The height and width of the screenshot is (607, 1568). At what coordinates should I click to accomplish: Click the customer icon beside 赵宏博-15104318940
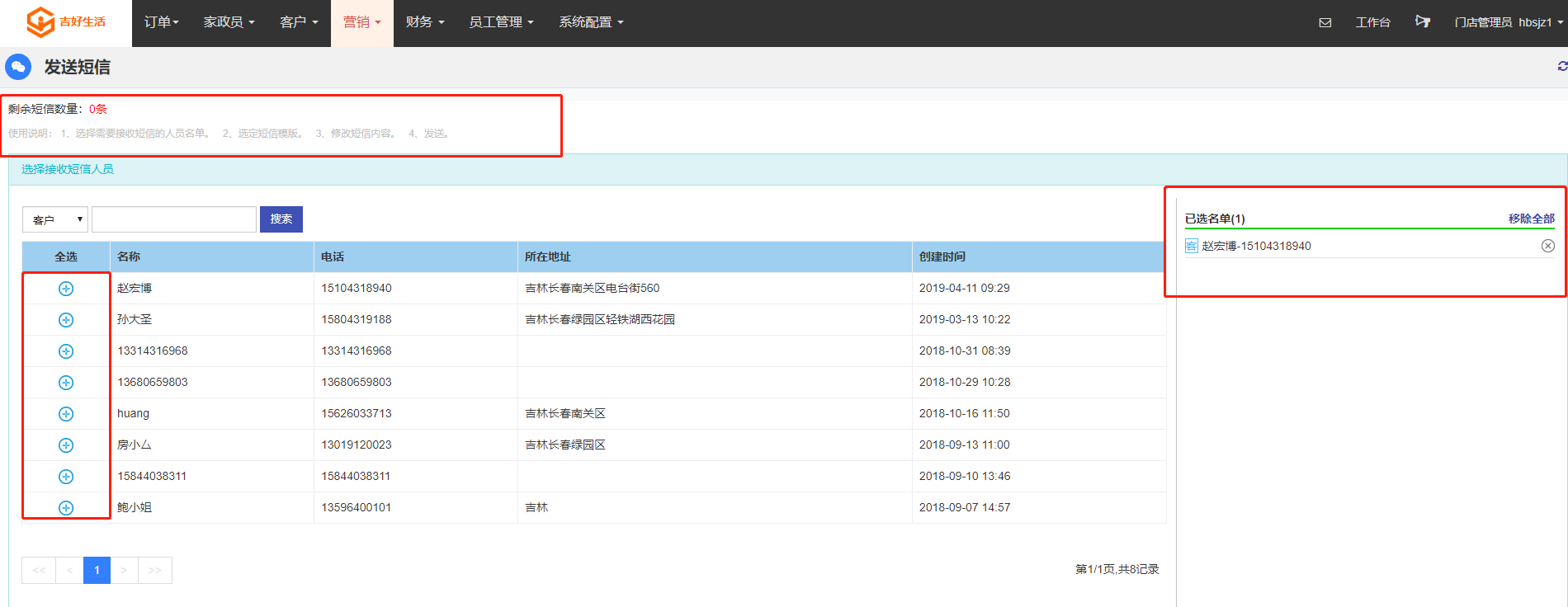[x=1192, y=246]
